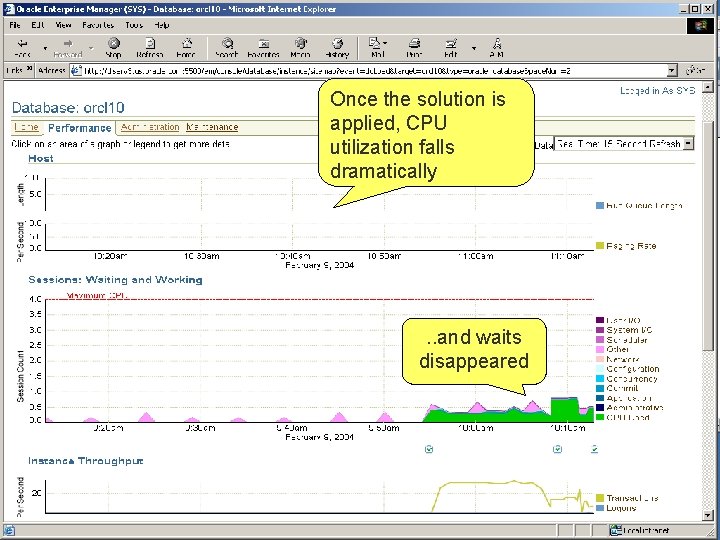Open the Mail icon dropdown arrow
Screen dimensions: 720x540
point(385,43)
